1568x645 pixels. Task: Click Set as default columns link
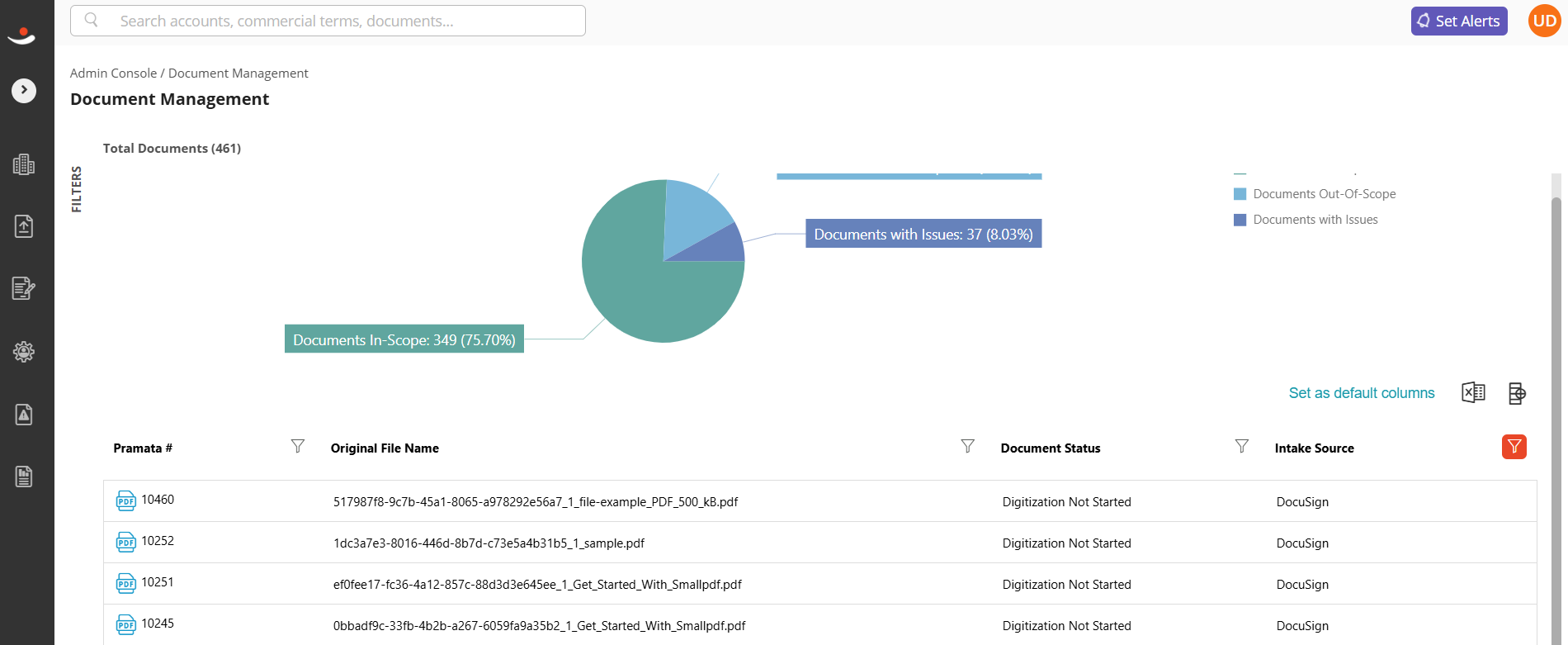(1362, 393)
